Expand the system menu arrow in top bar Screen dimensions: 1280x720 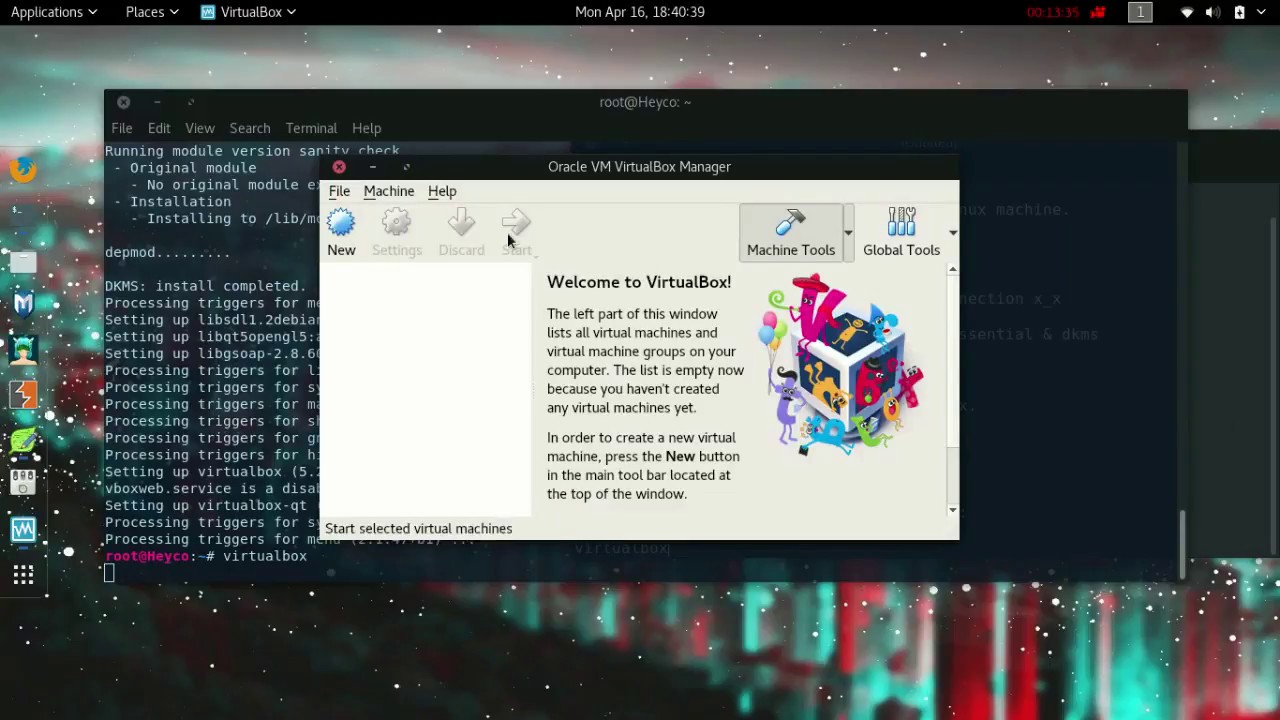(1263, 12)
